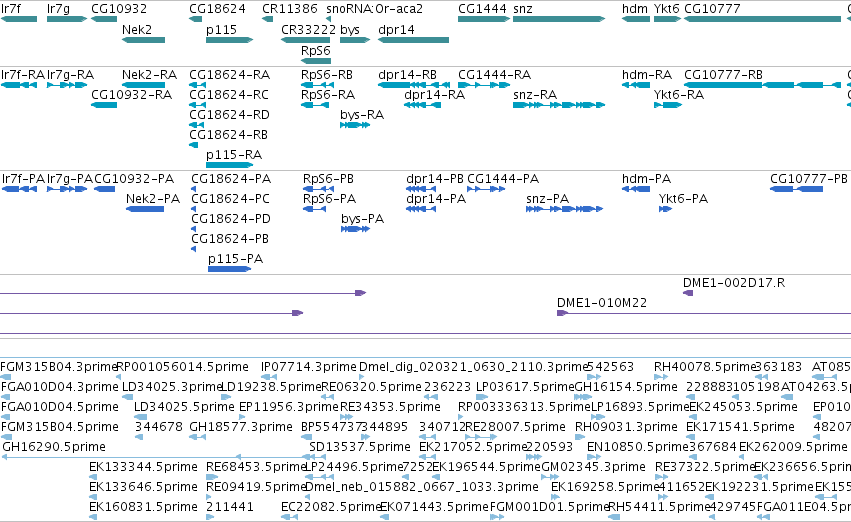
Task: Select the Ykt6 gene label
Action: [x=666, y=9]
